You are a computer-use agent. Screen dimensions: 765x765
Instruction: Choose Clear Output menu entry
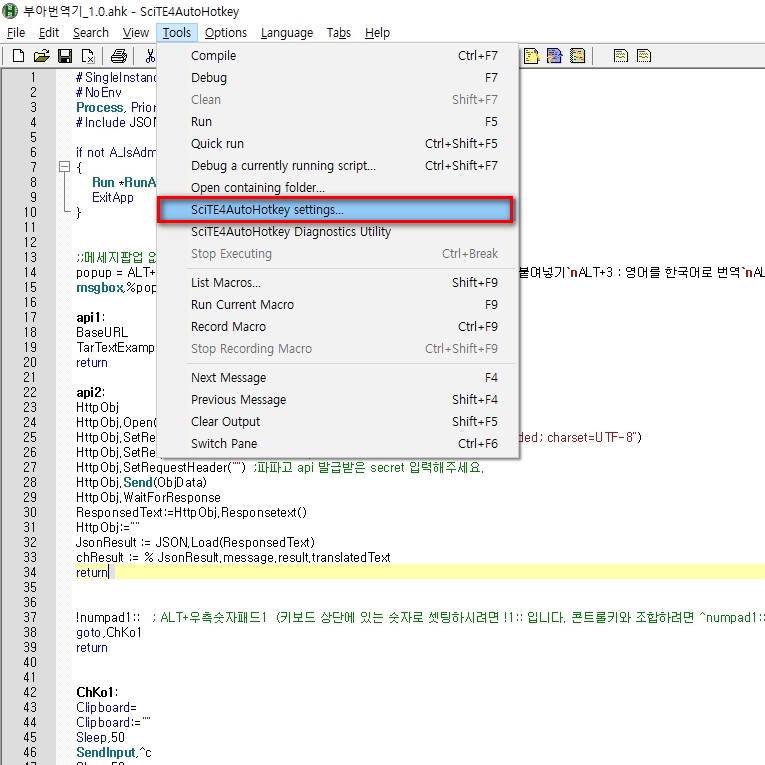(x=338, y=422)
